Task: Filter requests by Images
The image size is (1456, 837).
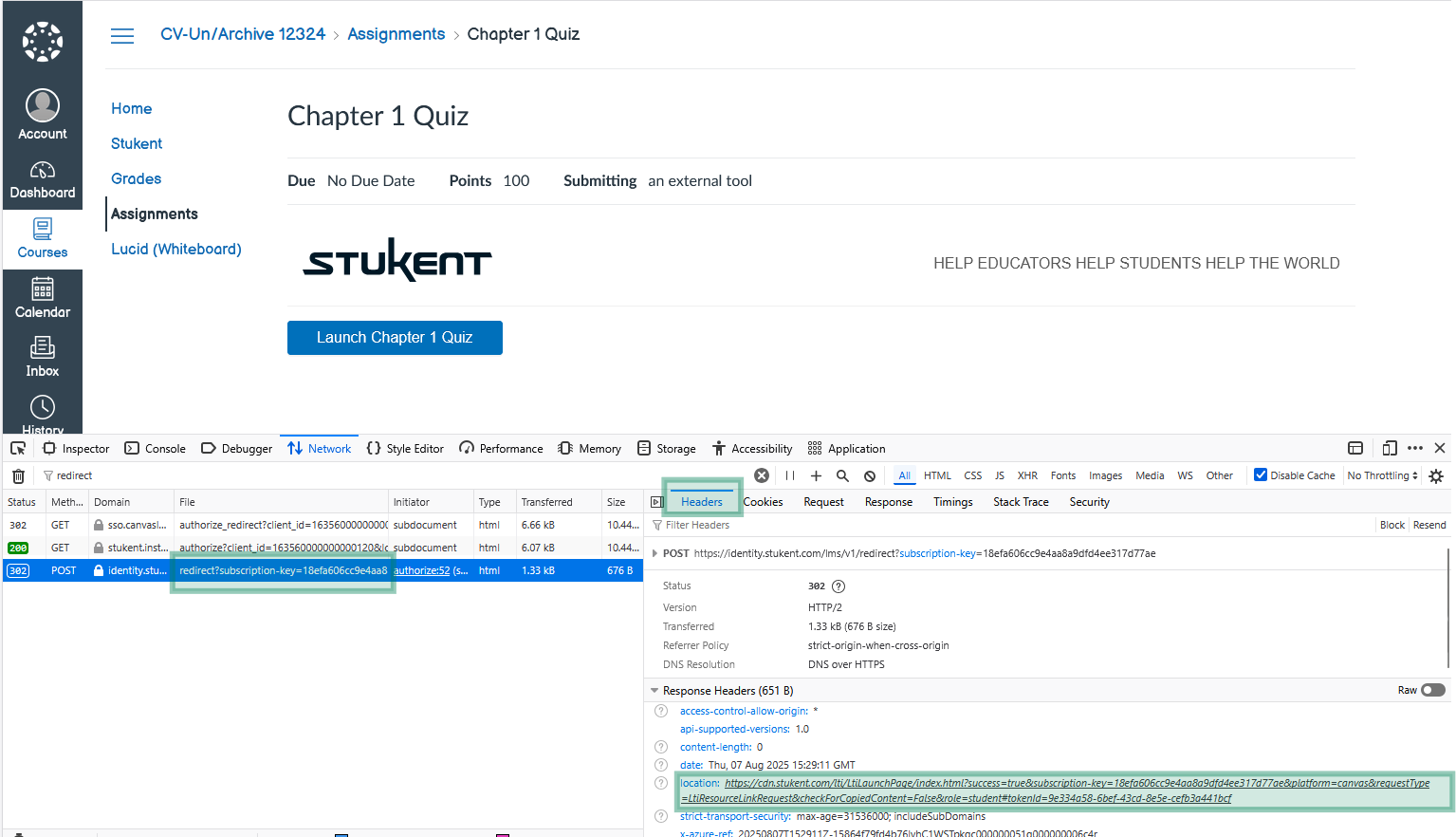Action: coord(1105,475)
